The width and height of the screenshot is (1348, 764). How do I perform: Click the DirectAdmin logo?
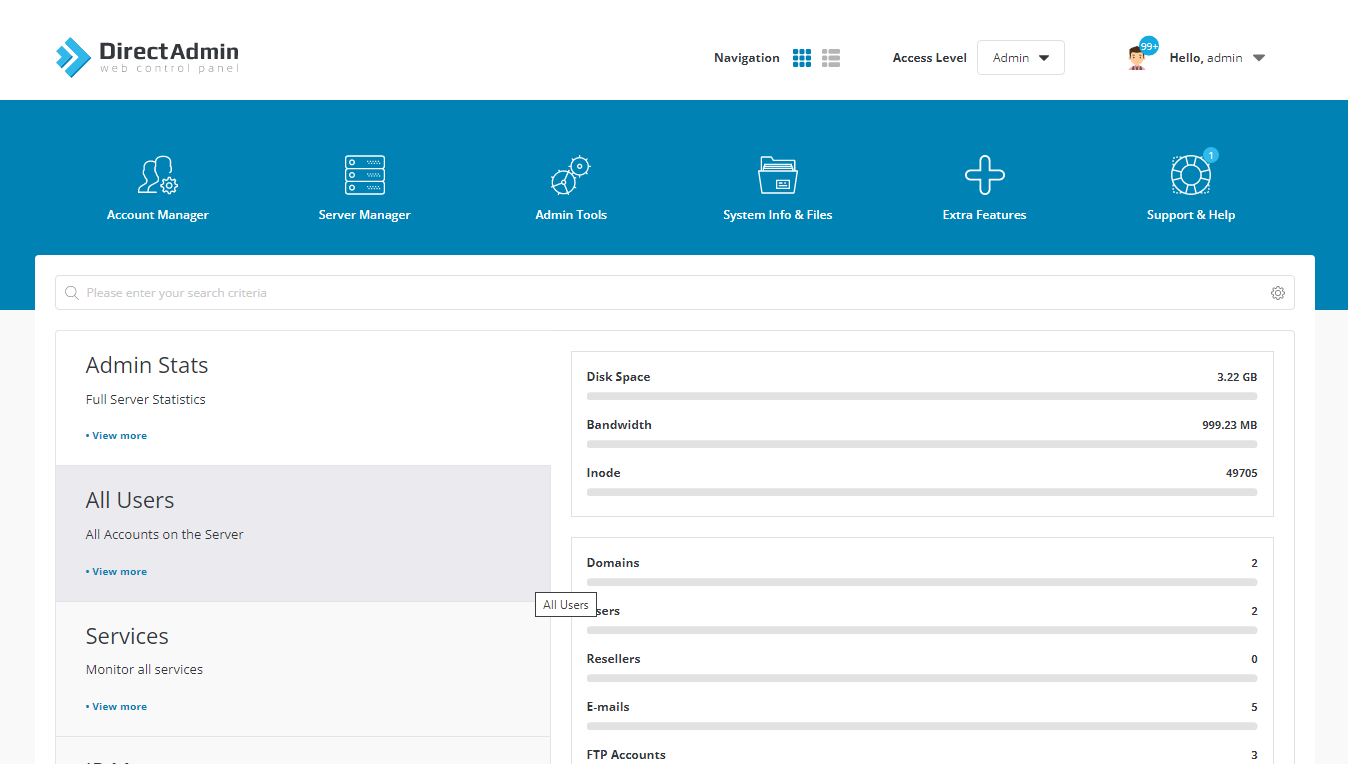[147, 57]
